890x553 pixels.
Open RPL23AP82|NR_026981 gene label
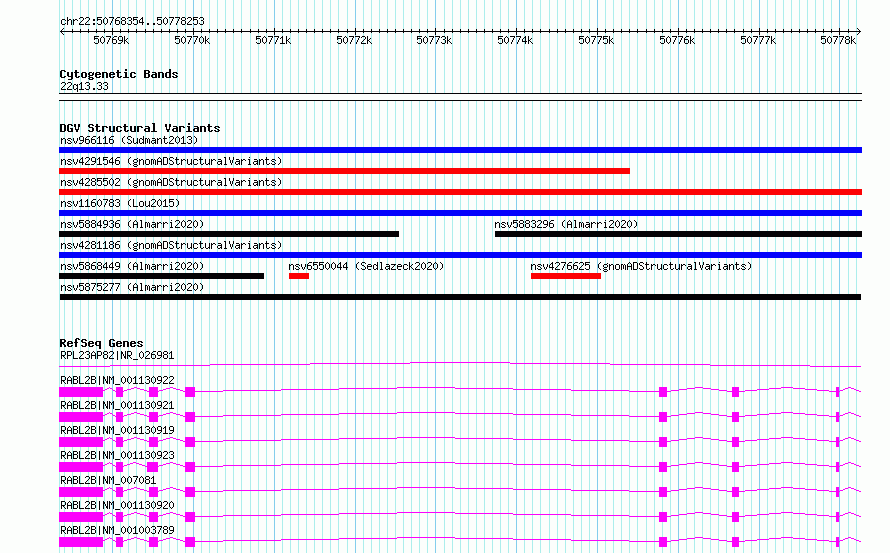(117, 355)
